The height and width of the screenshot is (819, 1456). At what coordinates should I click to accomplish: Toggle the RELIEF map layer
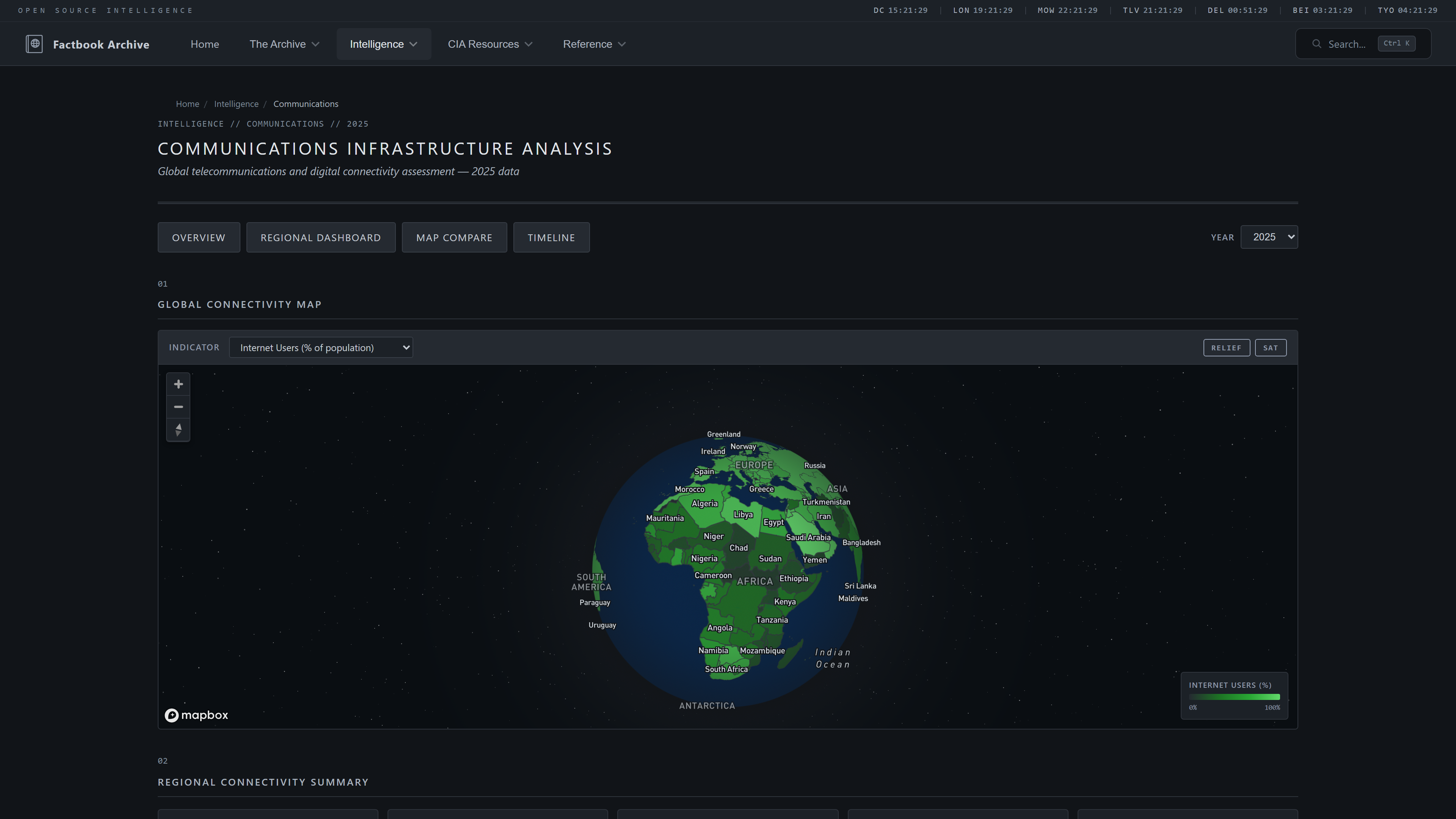click(x=1226, y=348)
